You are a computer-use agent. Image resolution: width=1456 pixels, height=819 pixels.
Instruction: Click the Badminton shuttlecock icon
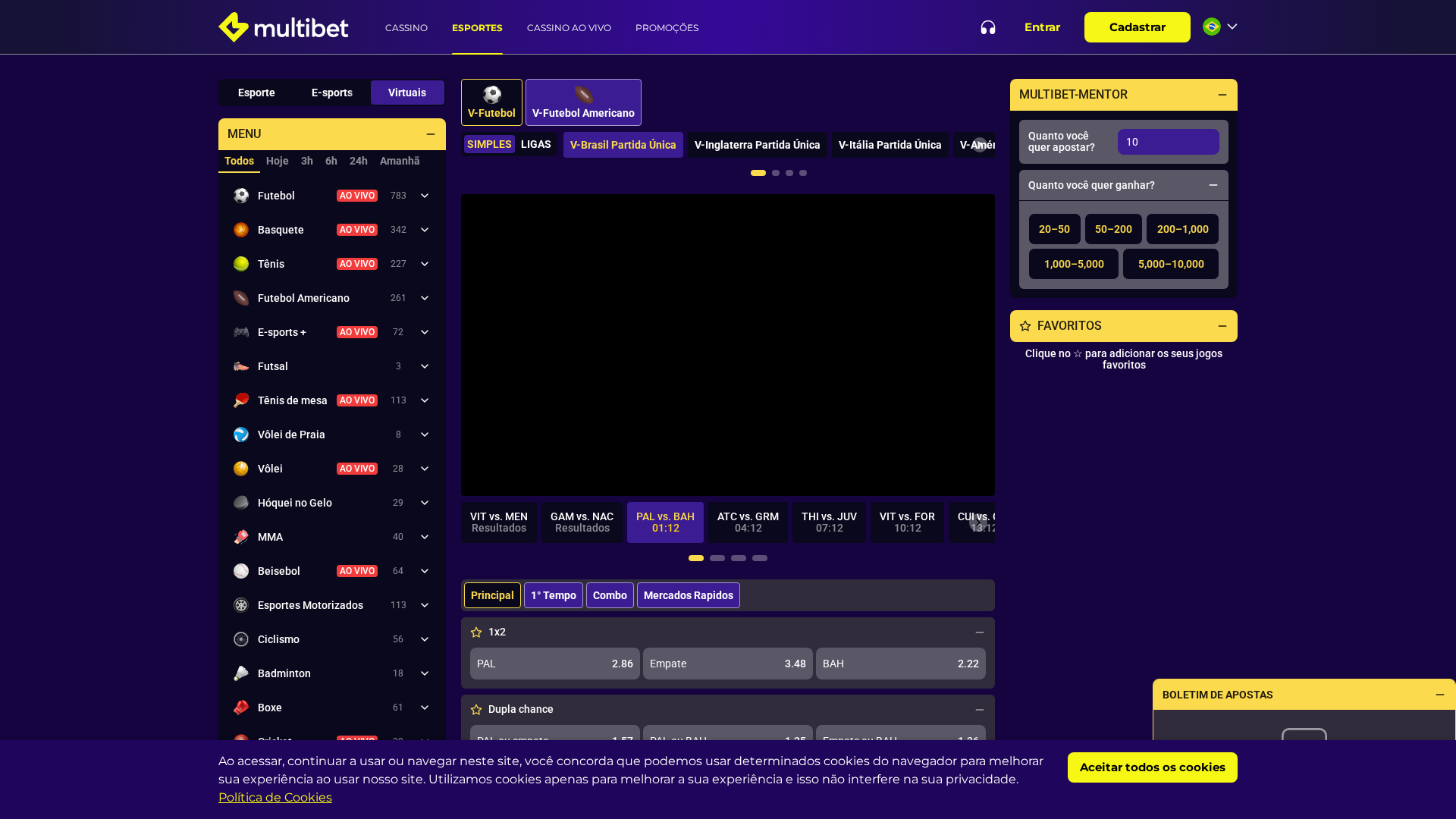tap(241, 673)
